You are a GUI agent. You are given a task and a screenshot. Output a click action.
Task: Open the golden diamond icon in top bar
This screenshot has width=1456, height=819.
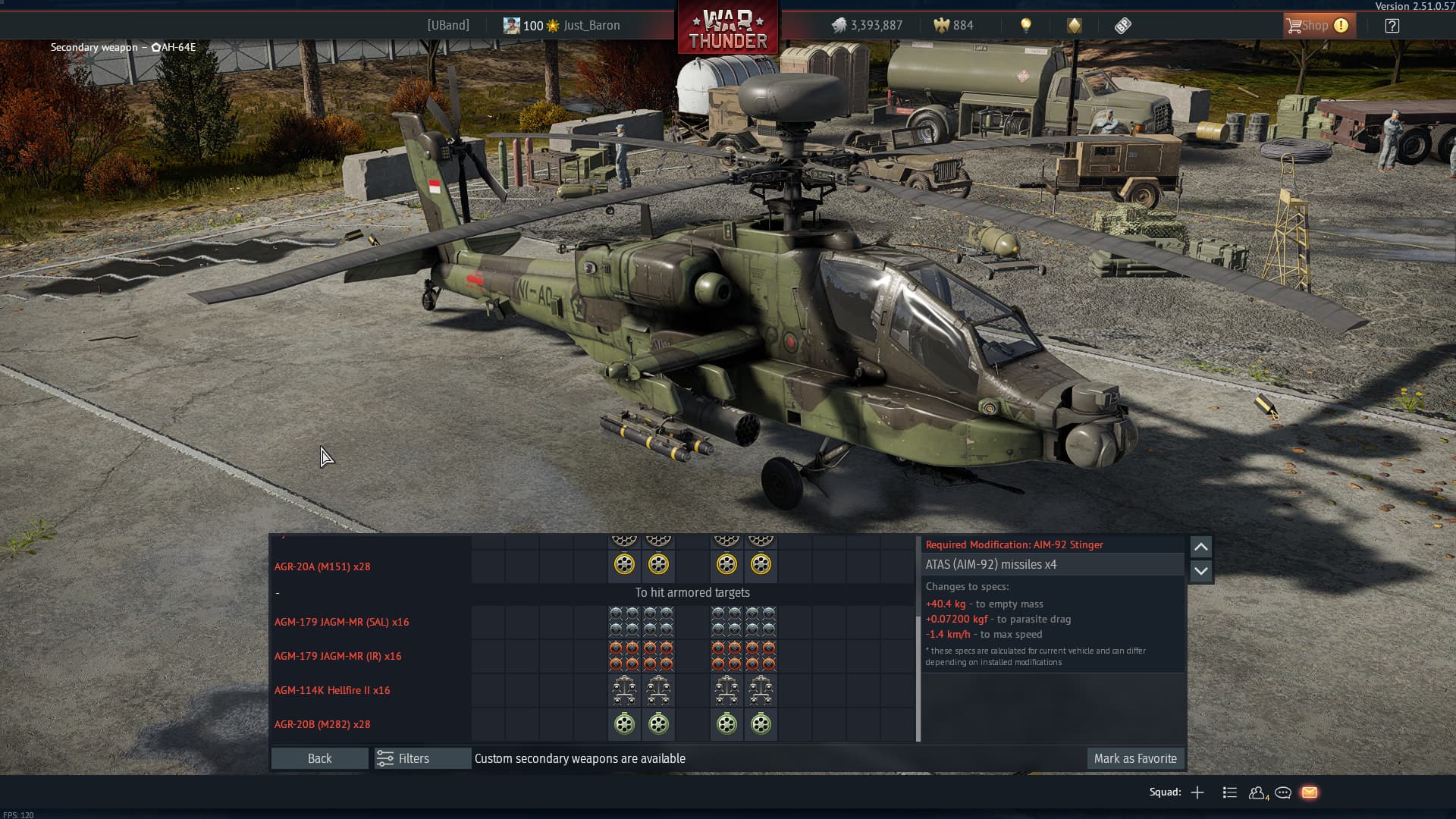pyautogui.click(x=1074, y=26)
